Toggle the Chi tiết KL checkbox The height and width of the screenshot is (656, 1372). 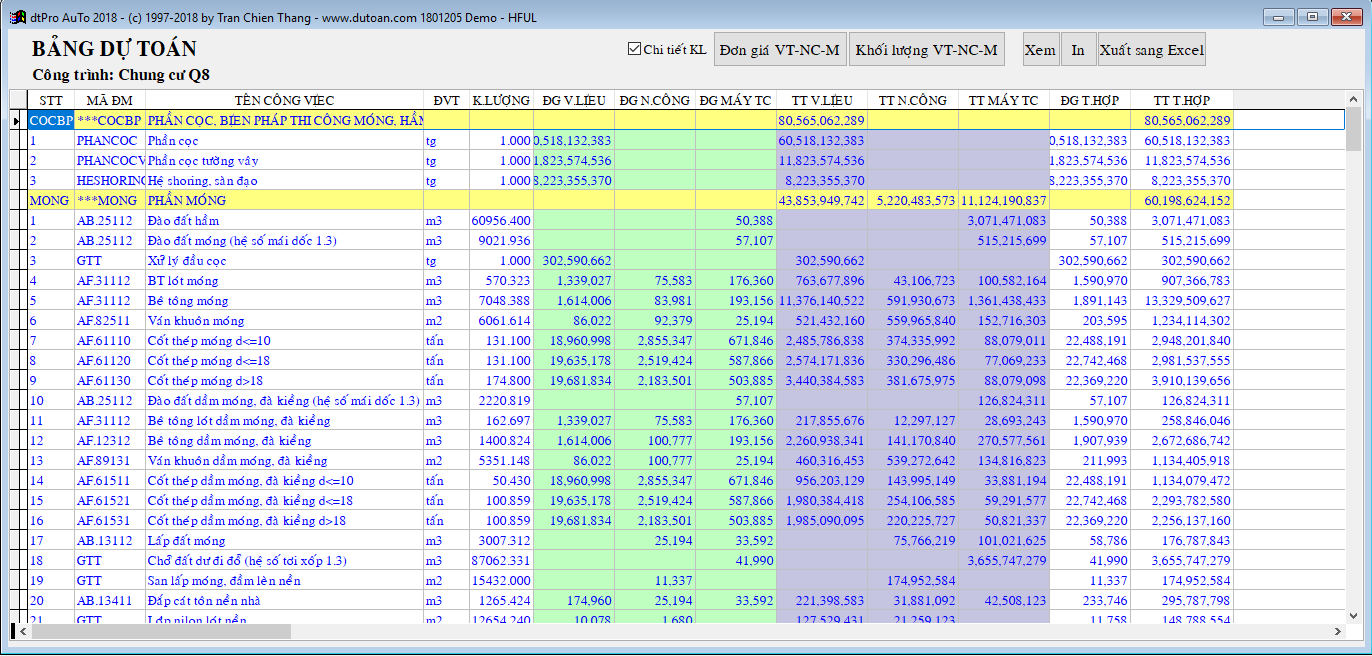633,49
